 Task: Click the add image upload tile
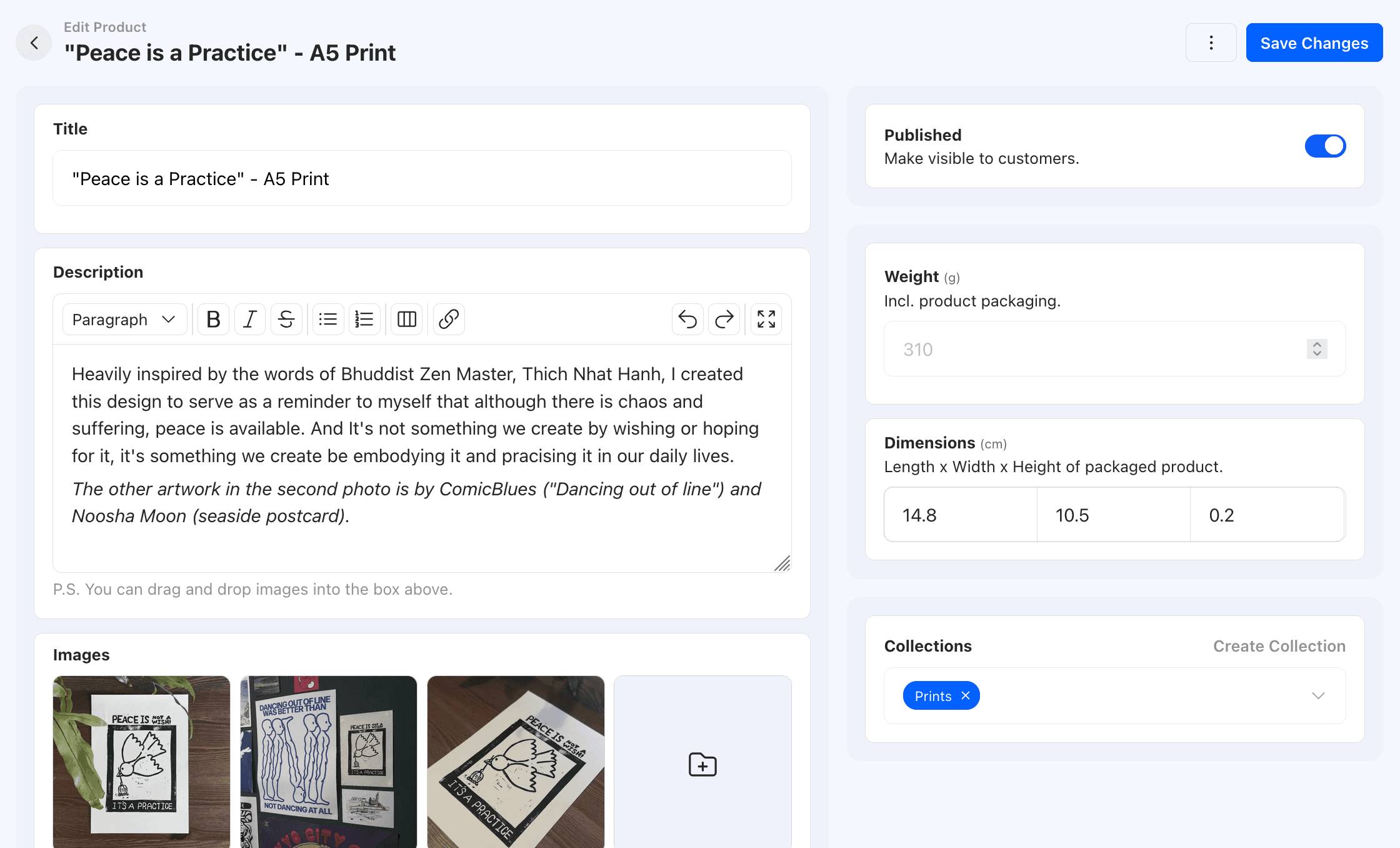[x=702, y=764]
